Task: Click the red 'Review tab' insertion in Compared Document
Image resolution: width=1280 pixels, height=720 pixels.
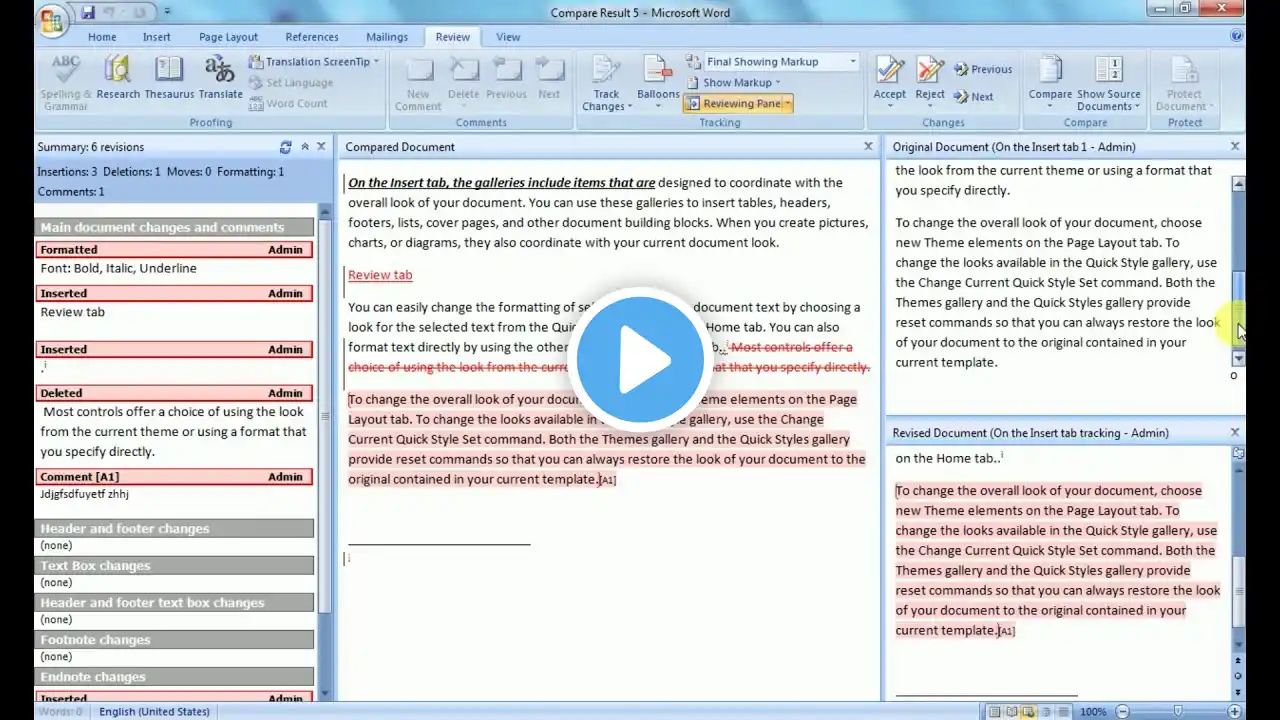Action: [x=380, y=275]
